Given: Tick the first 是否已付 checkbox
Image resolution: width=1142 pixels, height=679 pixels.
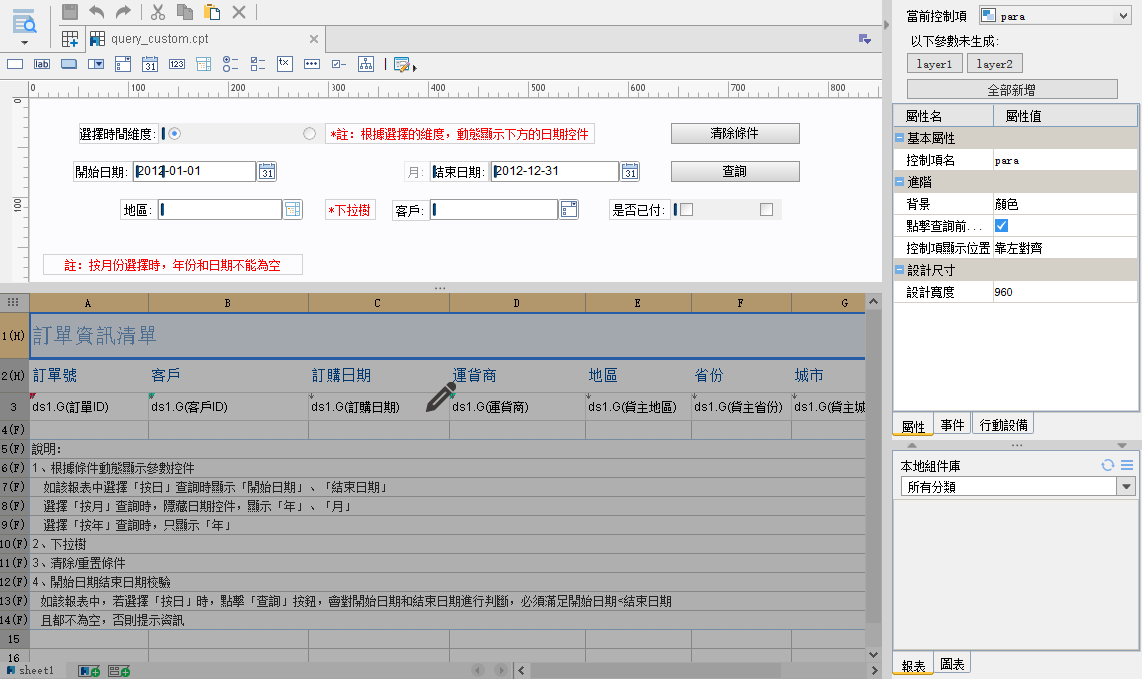Looking at the screenshot, I should [686, 210].
